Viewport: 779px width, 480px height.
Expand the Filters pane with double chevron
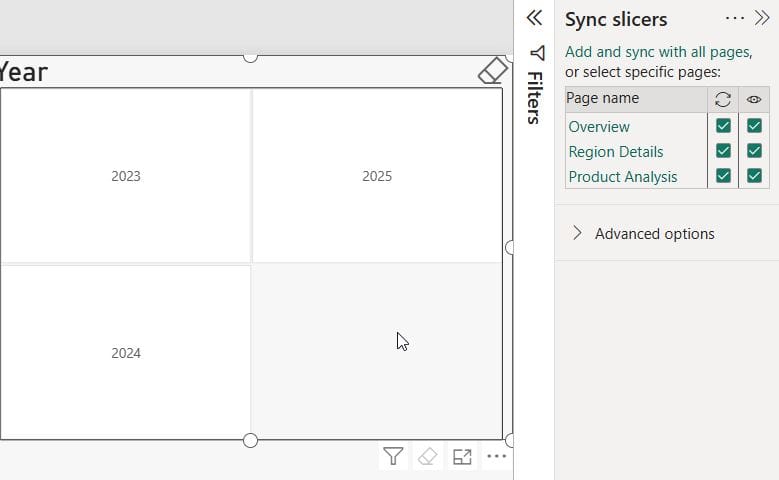[534, 18]
